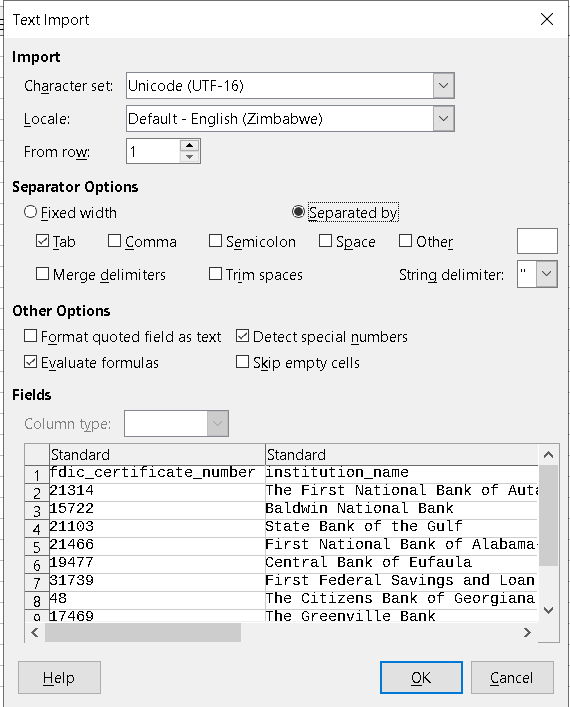
Task: Decrease From row with down arrow
Action: click(189, 157)
